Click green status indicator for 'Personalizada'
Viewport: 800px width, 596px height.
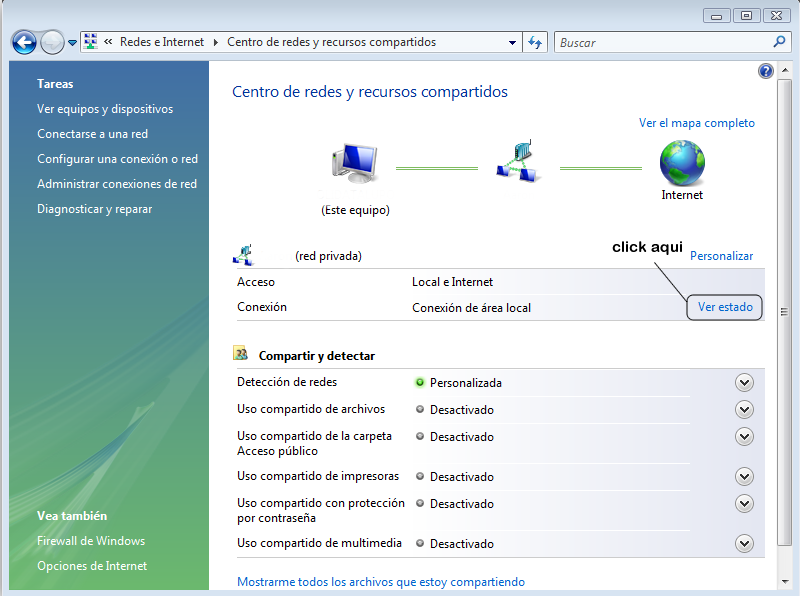419,382
